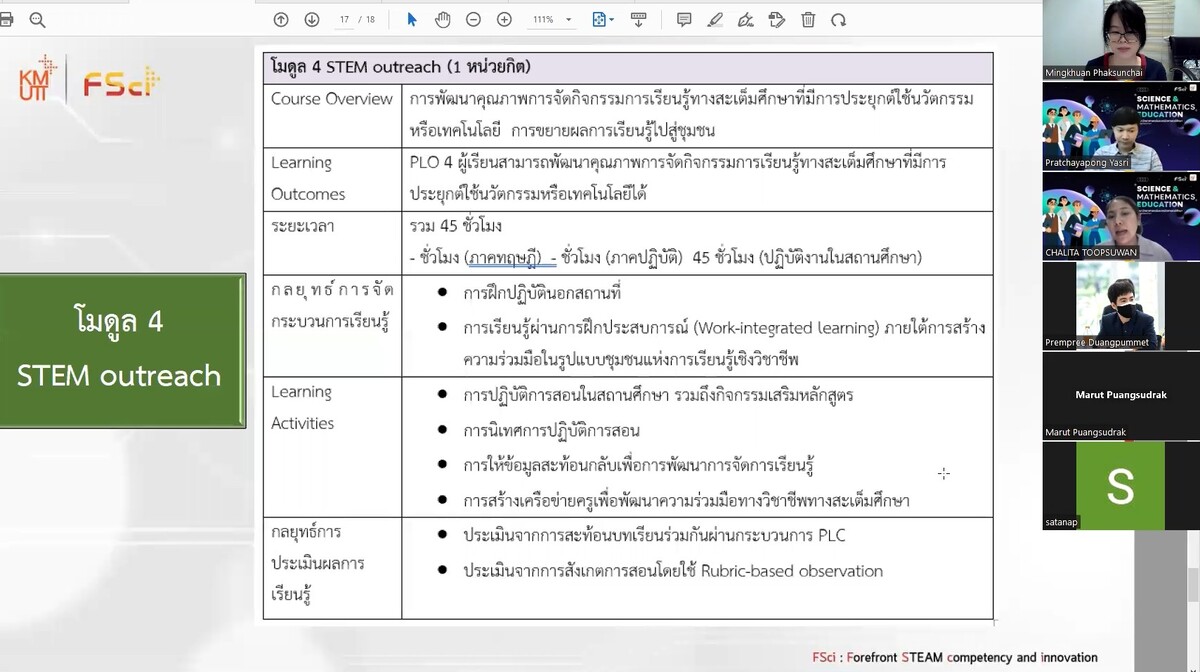Select Mingkhuan Phaksunchai's video thumbnail
Image resolution: width=1200 pixels, height=672 pixels.
click(x=1120, y=38)
